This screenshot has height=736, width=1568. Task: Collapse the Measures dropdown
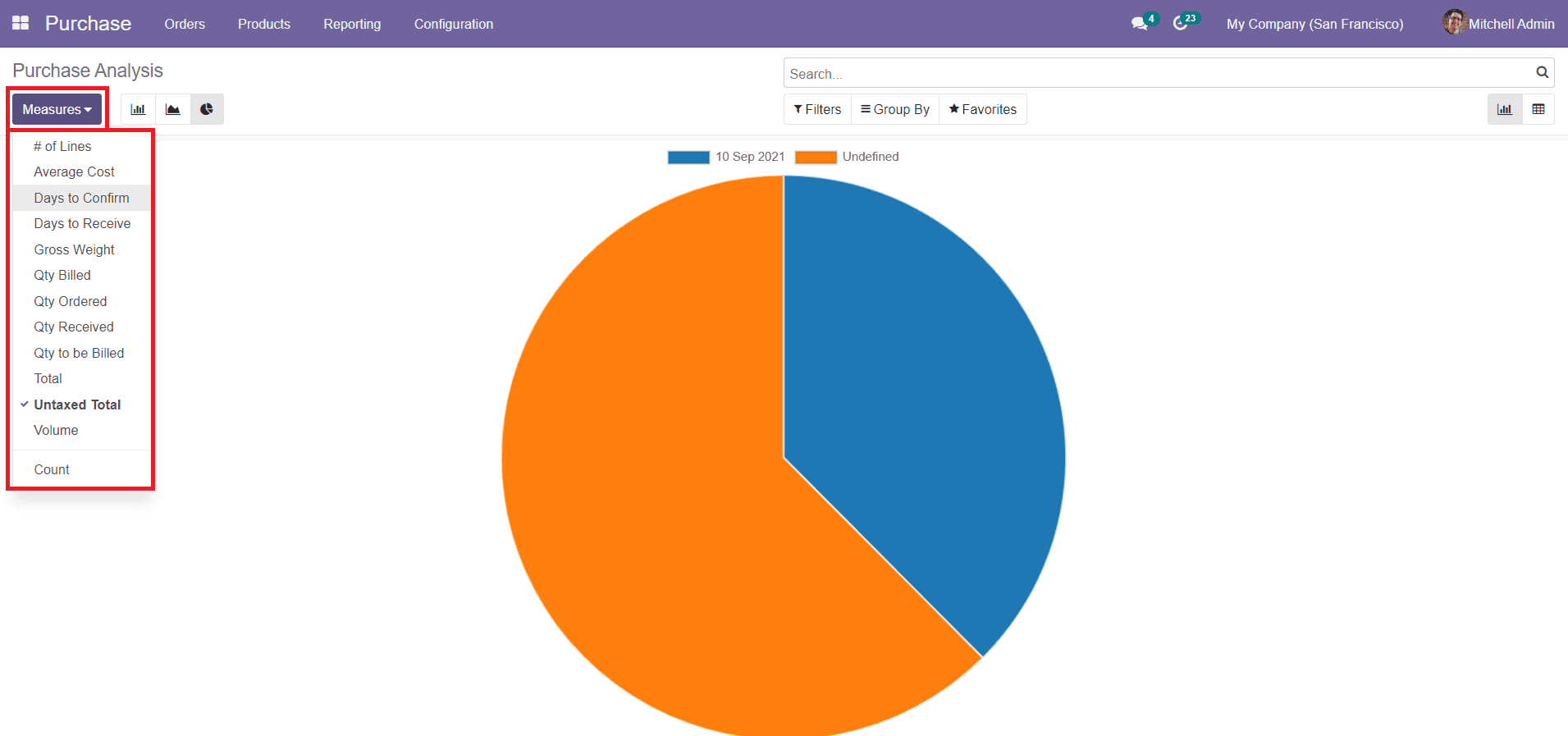tap(57, 109)
